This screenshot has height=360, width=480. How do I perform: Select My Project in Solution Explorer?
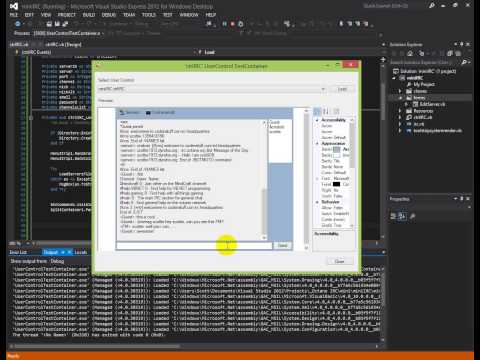424,84
